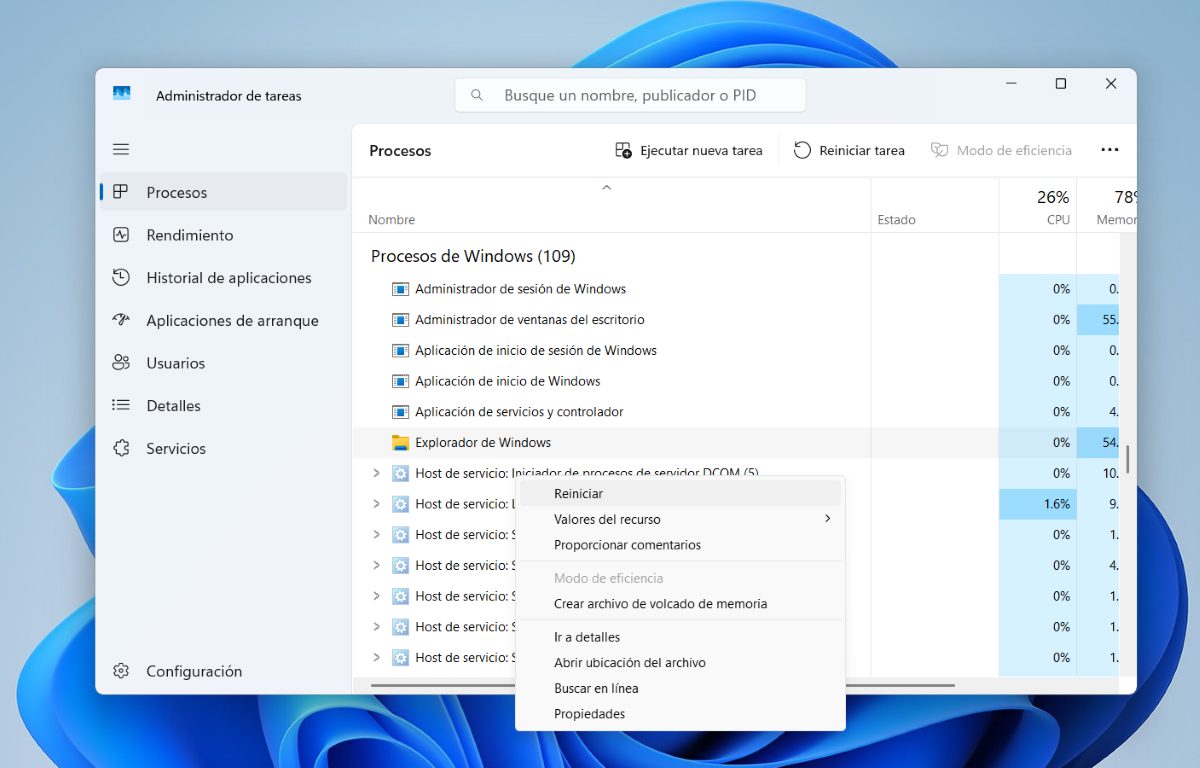This screenshot has width=1200, height=768.
Task: Open Aplicaciones de arranque sidebar icon
Action: pyautogui.click(x=121, y=321)
